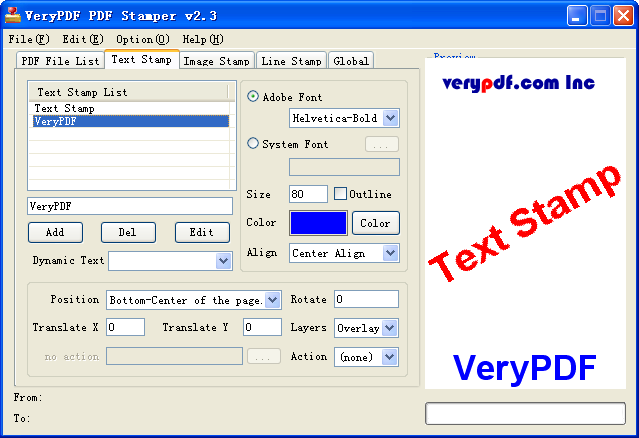Viewport: 639px width, 438px height.
Task: Click the Size input field
Action: coord(308,194)
